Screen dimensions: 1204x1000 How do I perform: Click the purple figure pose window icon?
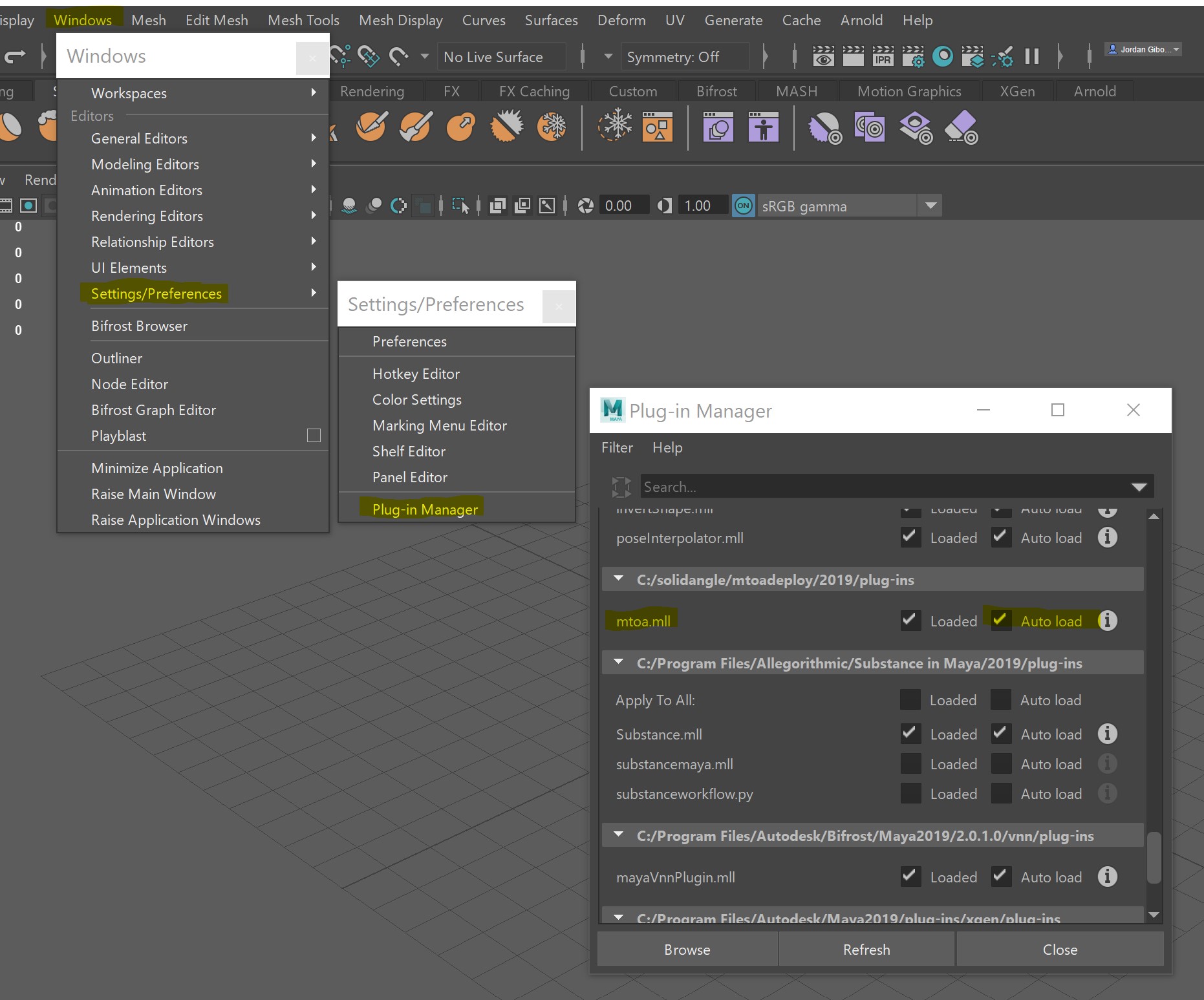[x=764, y=126]
